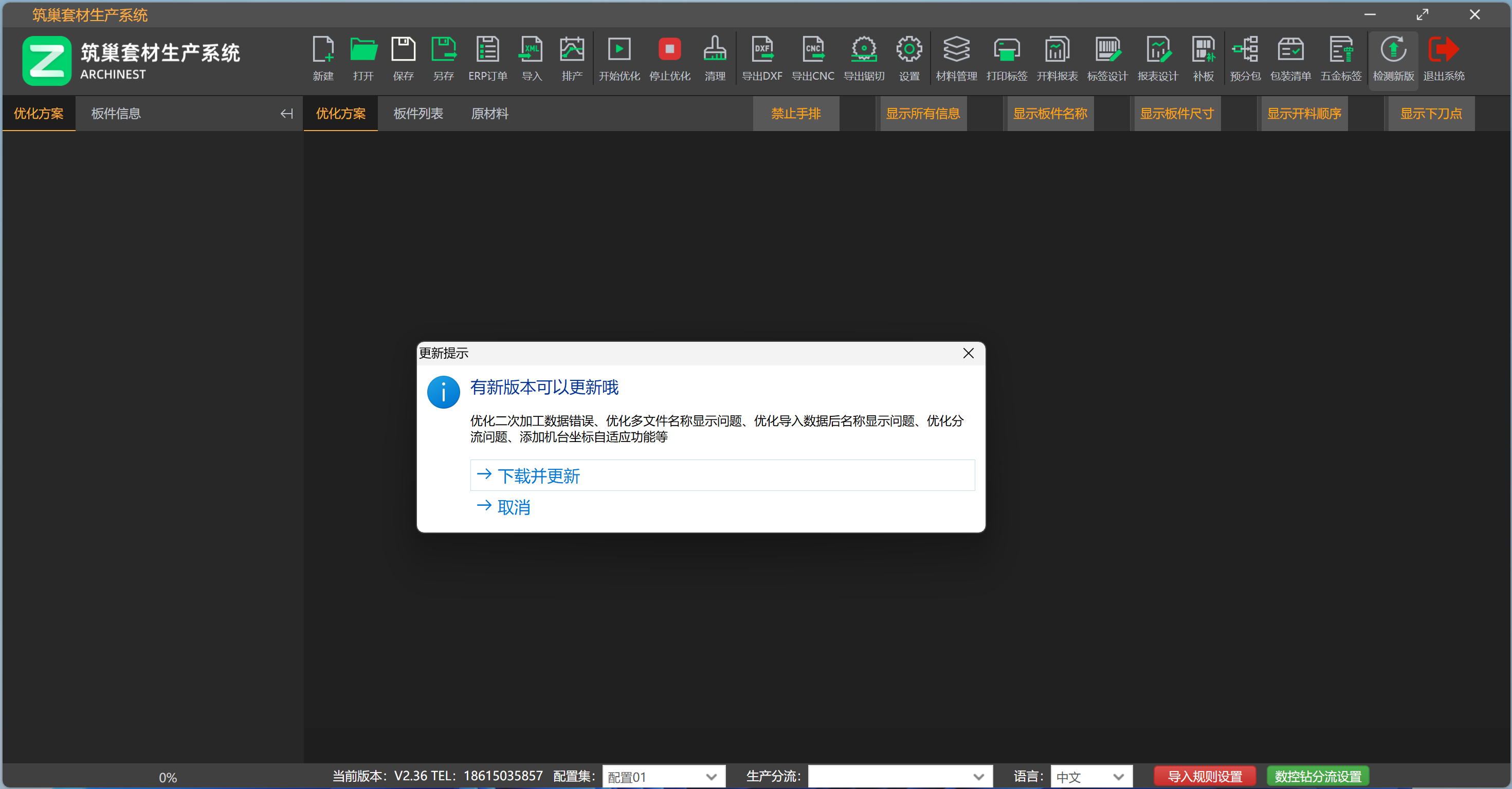Viewport: 1512px width, 789px height.
Task: Toggle 禁止手排 option
Action: coord(796,113)
